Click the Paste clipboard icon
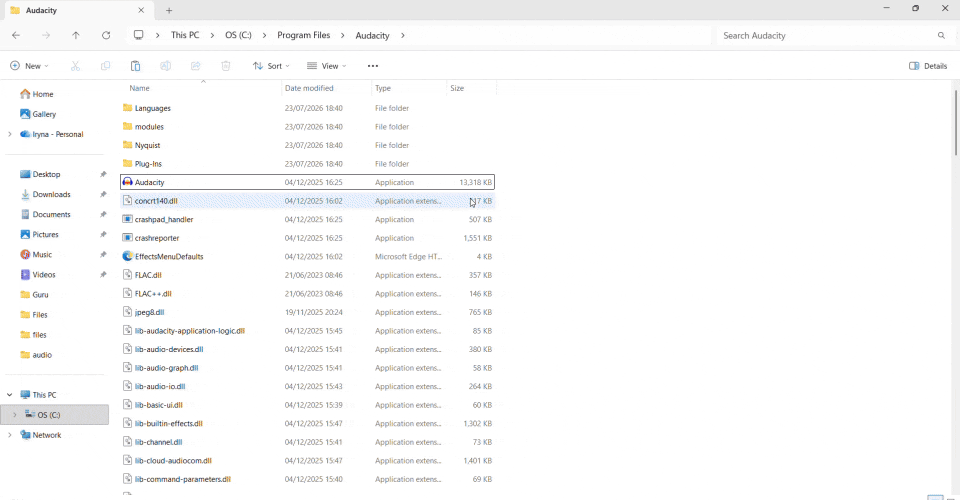 [x=135, y=65]
